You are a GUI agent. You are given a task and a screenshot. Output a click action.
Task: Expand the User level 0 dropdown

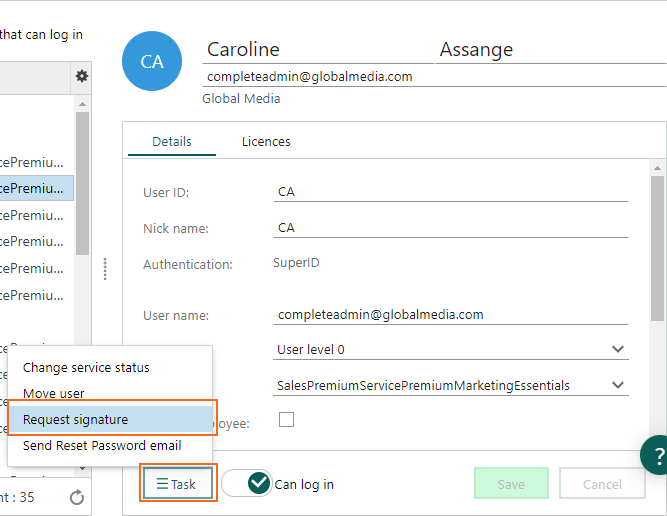450,350
